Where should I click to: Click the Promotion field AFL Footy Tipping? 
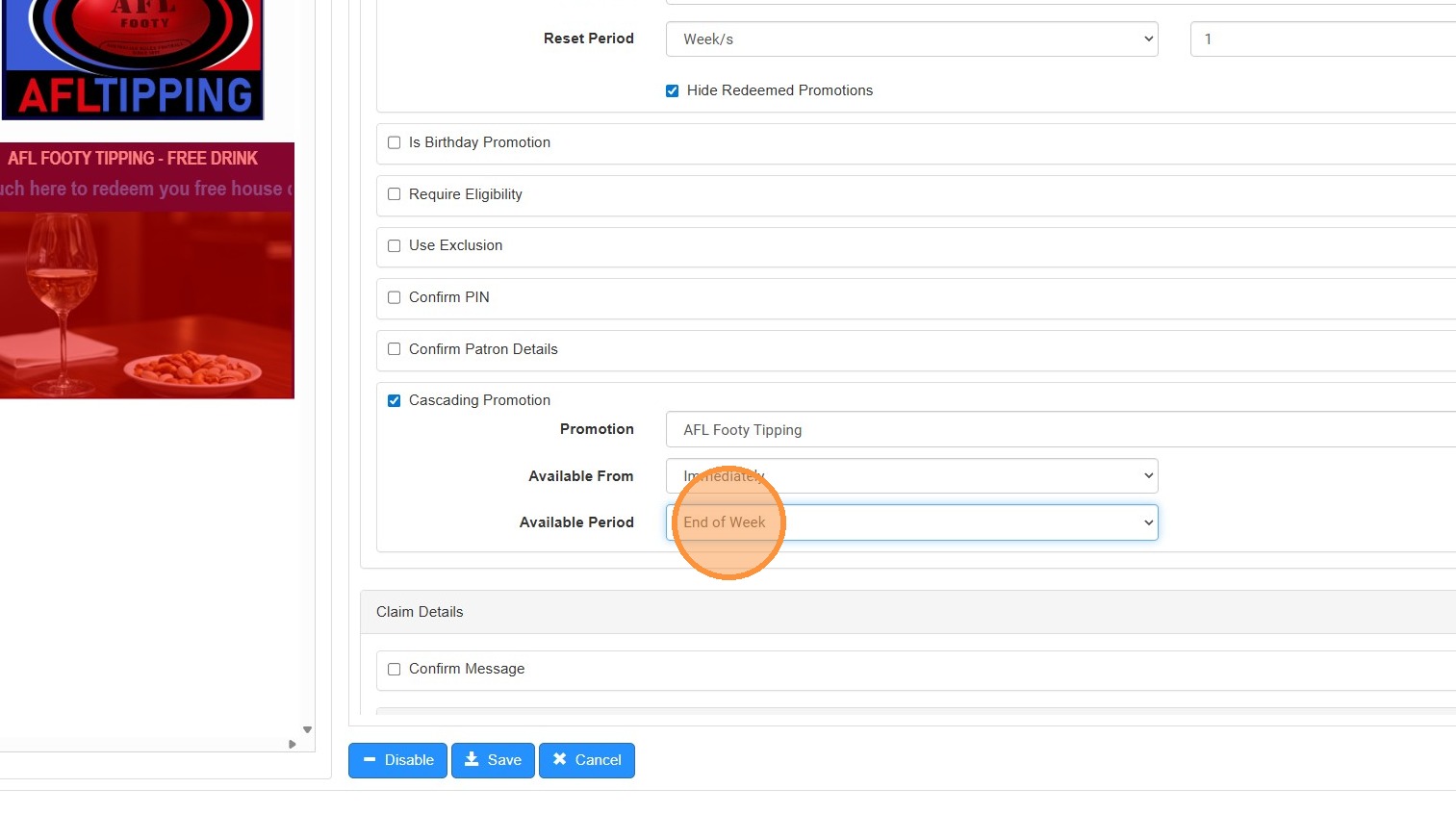[1059, 430]
